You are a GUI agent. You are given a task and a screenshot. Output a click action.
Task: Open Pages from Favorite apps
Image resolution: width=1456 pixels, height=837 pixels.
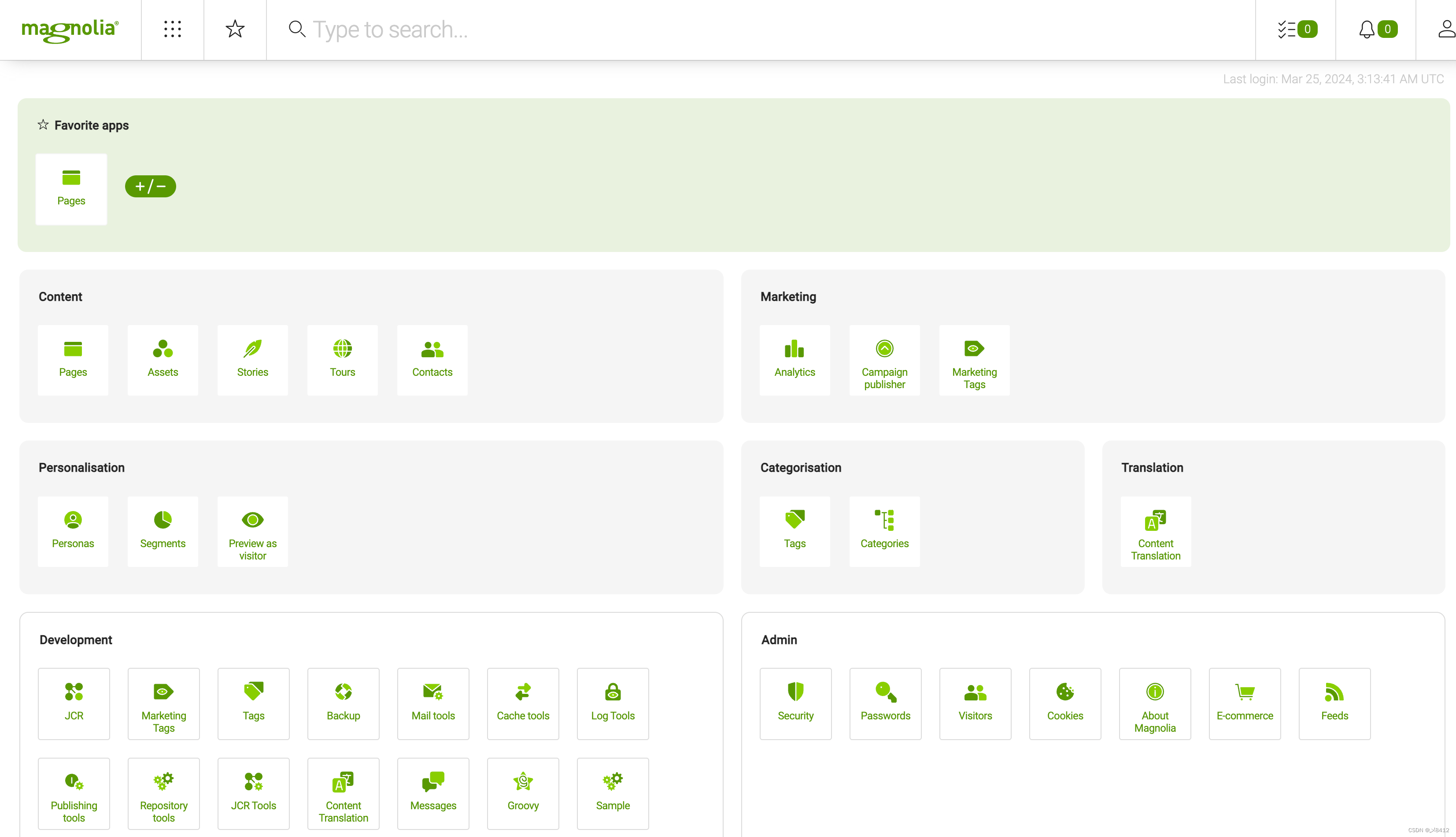pyautogui.click(x=71, y=188)
